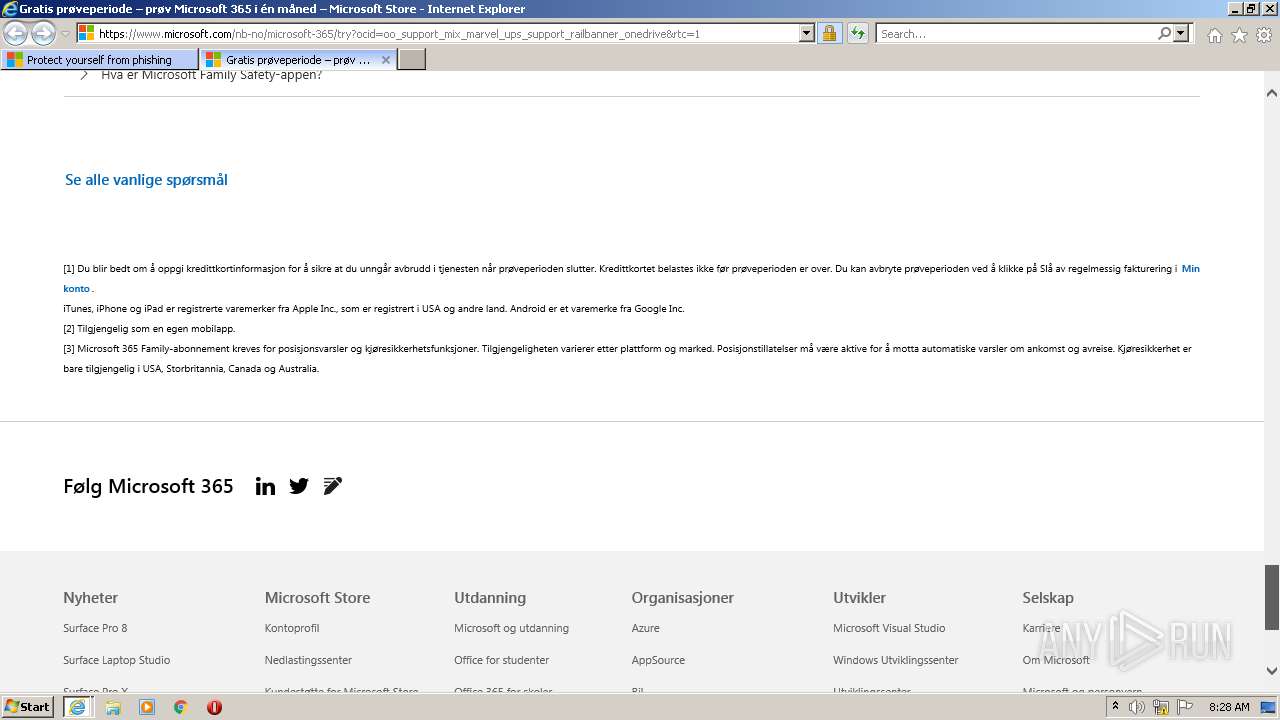Open the search provider dropdown arrow
Screen dimensions: 1280x720
pos(1181,33)
